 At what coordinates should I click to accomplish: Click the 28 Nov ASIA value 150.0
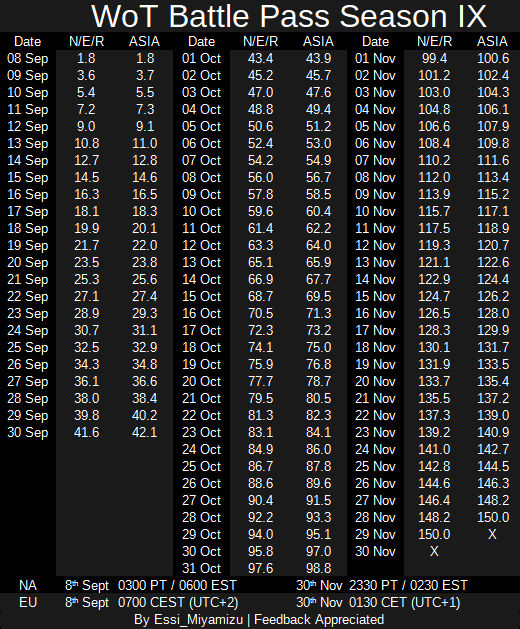click(493, 517)
